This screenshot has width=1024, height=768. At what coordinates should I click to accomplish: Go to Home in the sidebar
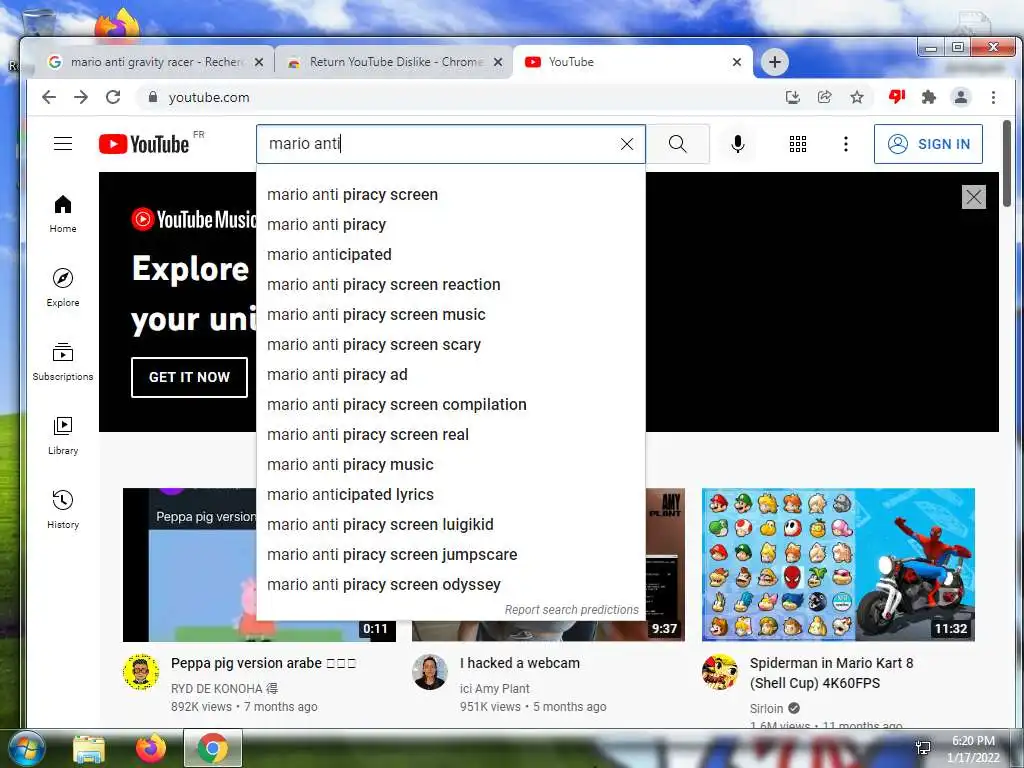point(63,214)
